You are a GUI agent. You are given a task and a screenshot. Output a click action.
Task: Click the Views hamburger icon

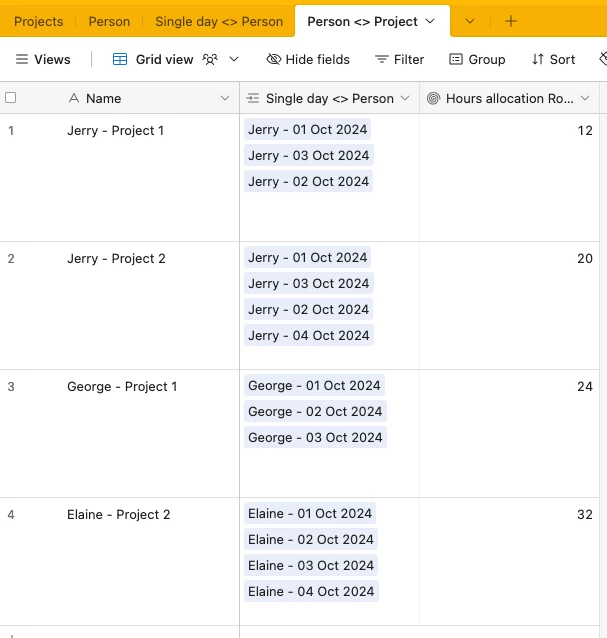click(x=22, y=59)
